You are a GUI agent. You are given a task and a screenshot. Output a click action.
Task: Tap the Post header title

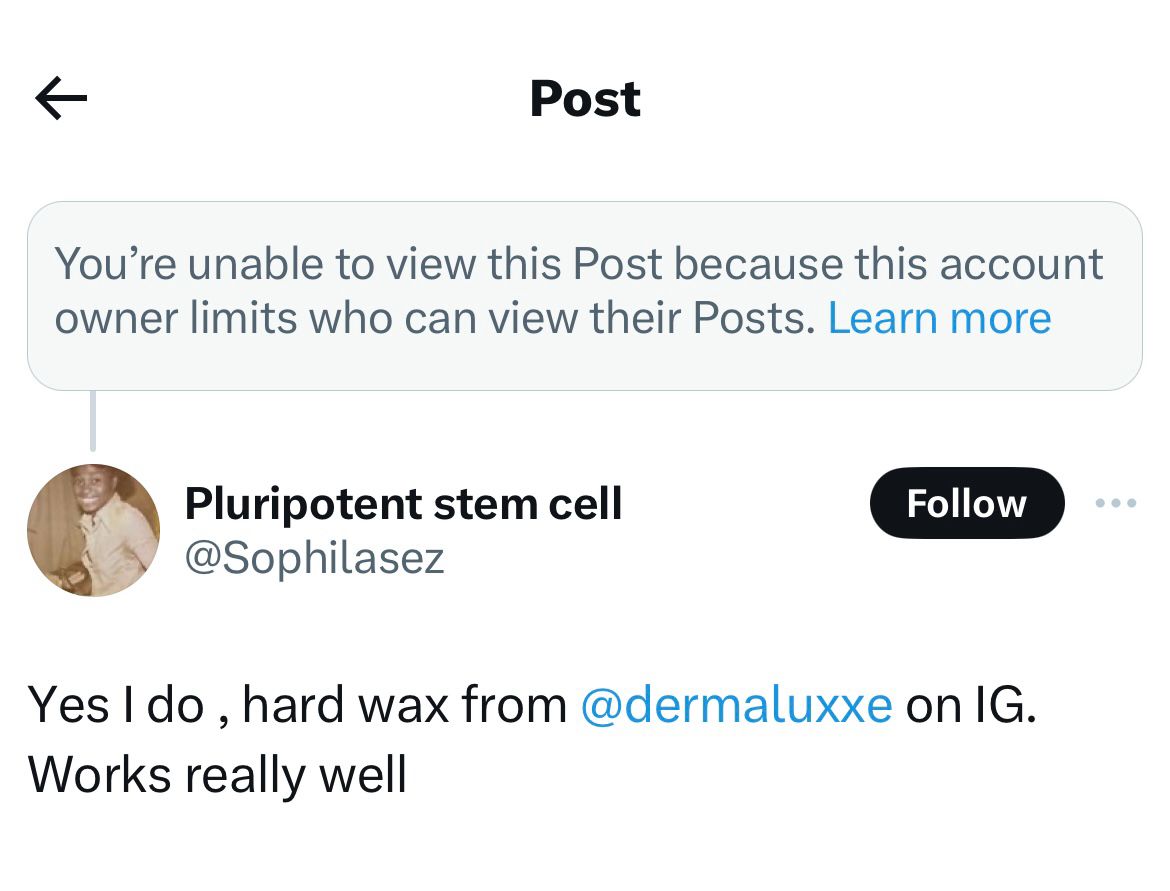click(585, 99)
